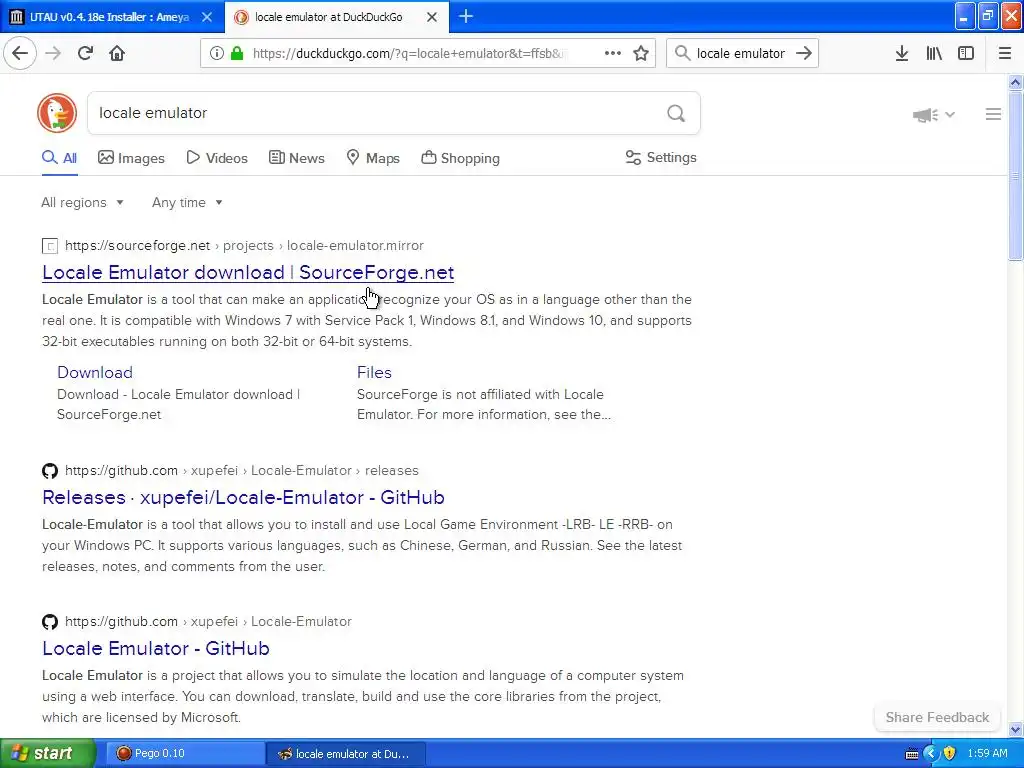Image resolution: width=1024 pixels, height=768 pixels.
Task: Click GitHub icon beside releases result
Action: point(50,471)
